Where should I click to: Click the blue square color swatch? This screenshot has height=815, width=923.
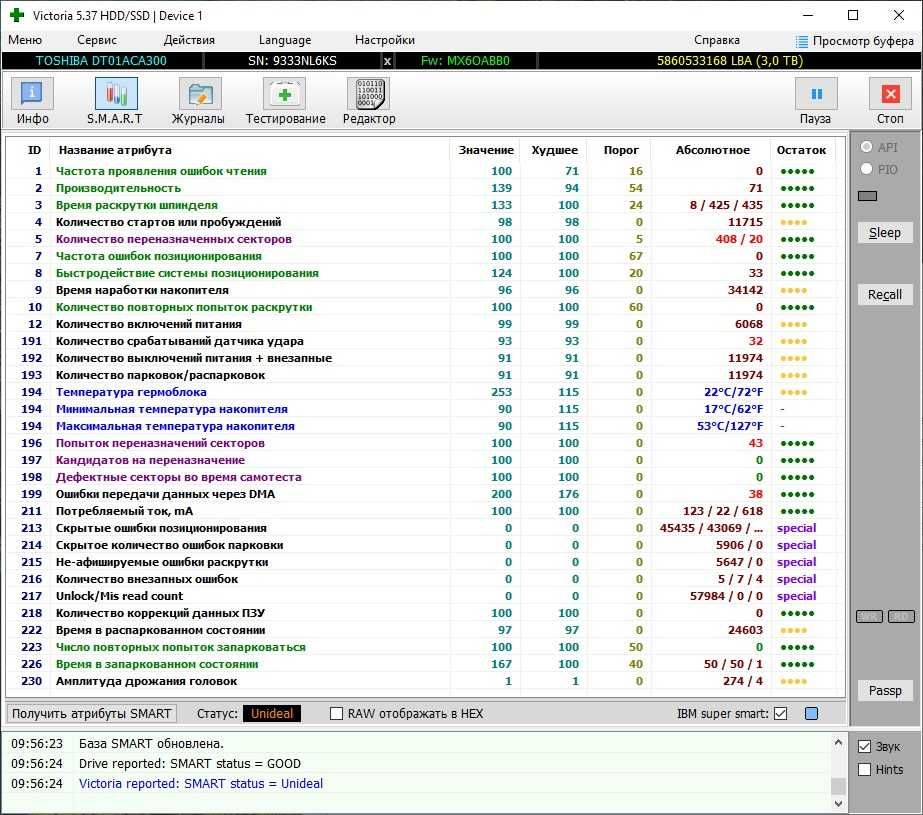(x=811, y=714)
